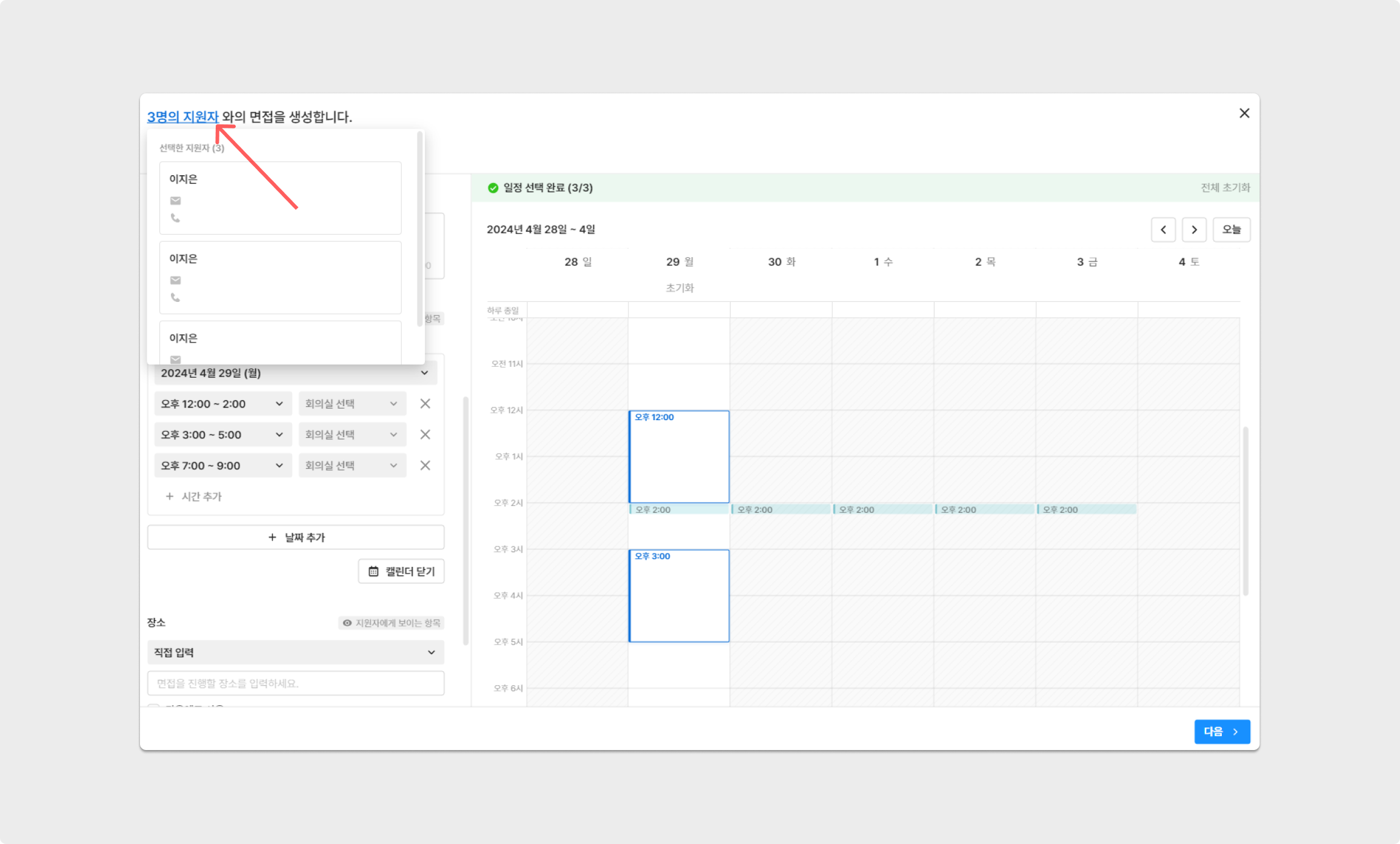Open the 직접 입력 location type dropdown
This screenshot has height=844, width=1400.
(x=295, y=652)
